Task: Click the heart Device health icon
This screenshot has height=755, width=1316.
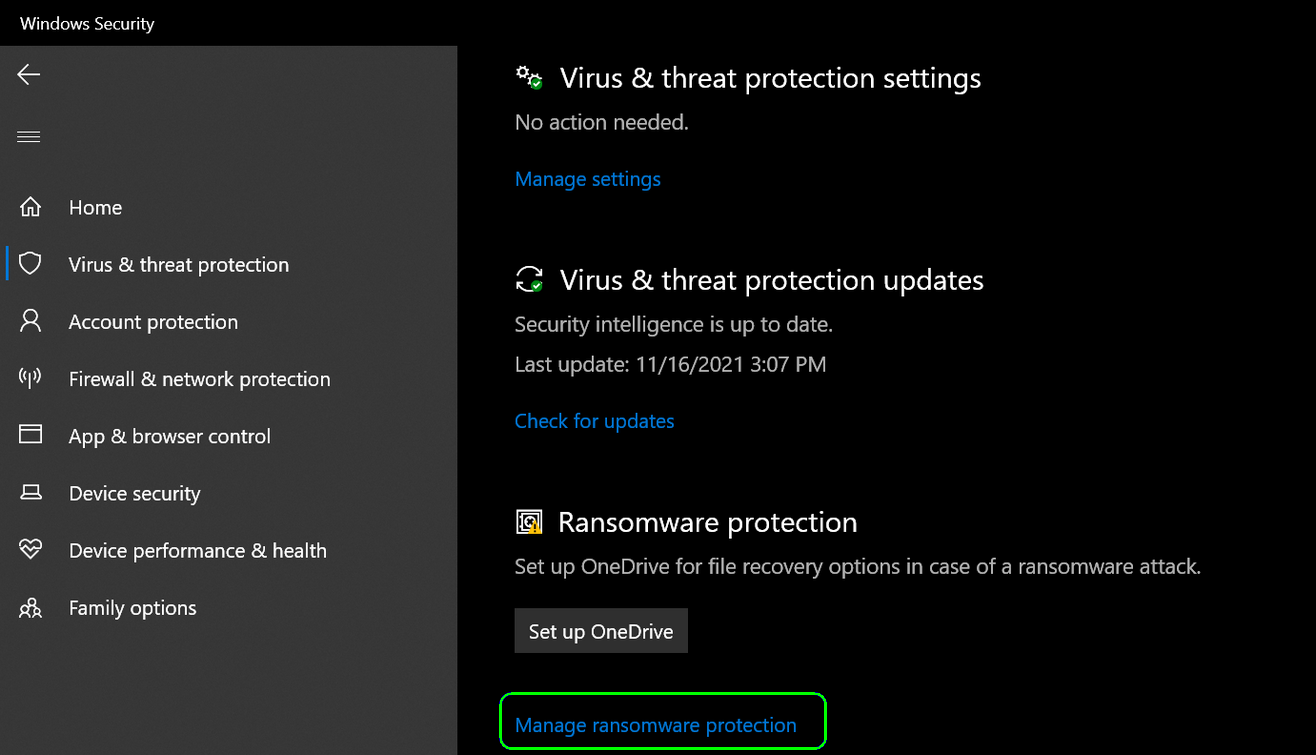Action: coord(31,550)
